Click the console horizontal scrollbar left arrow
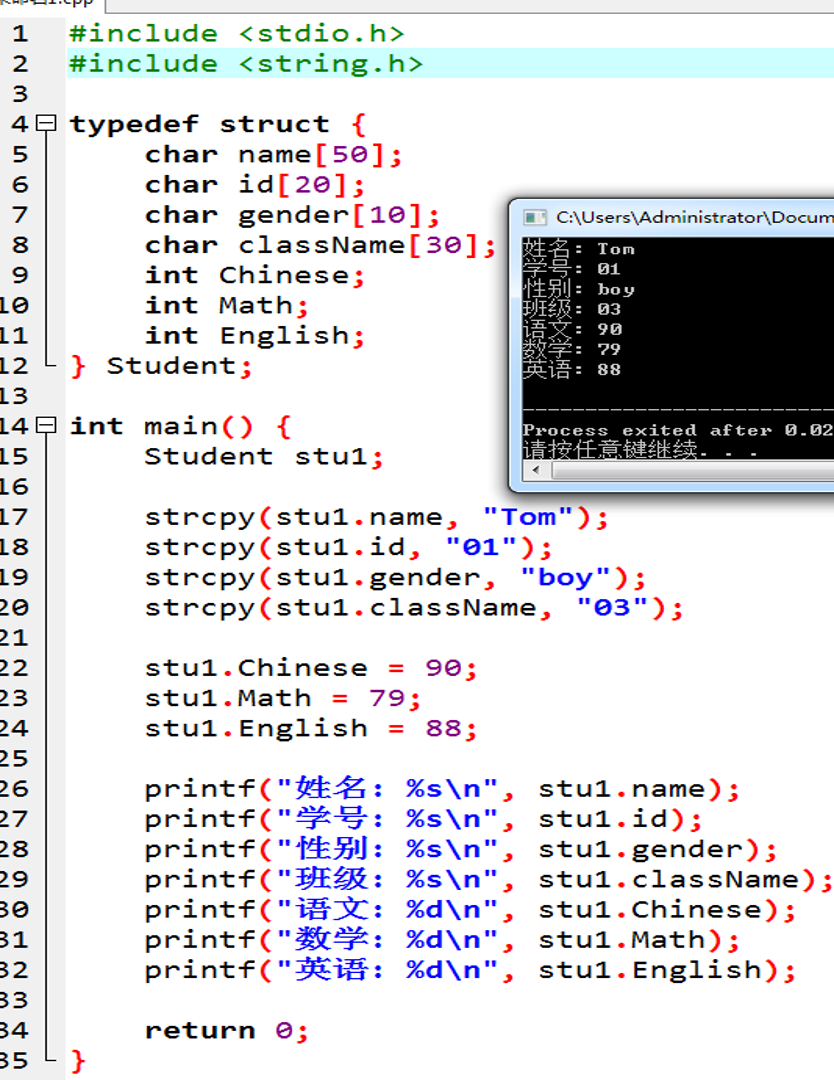 pyautogui.click(x=536, y=470)
